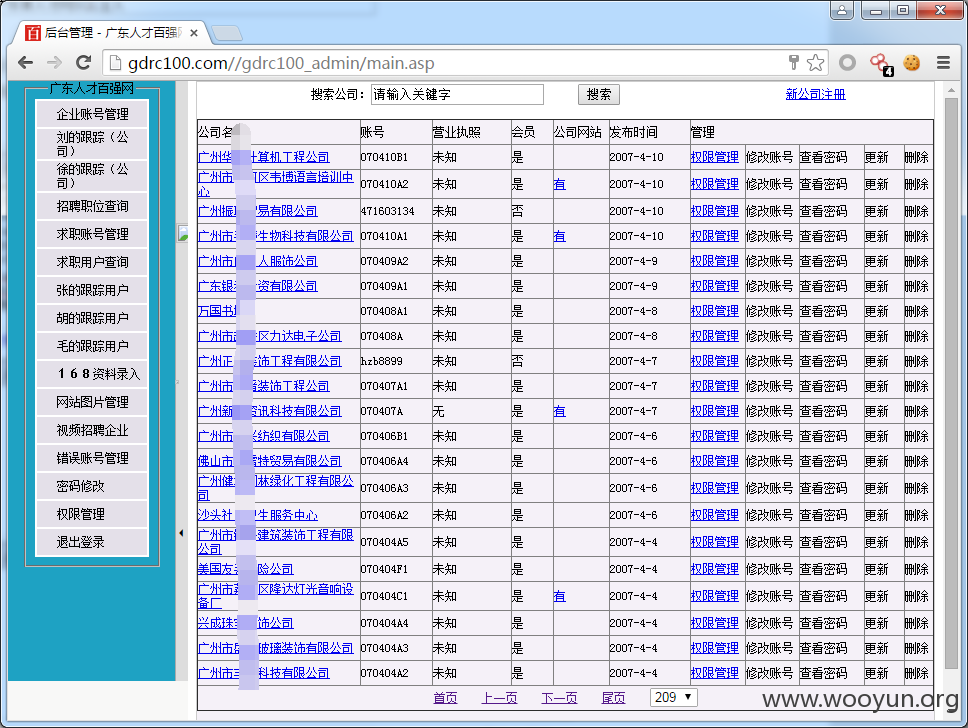Viewport: 968px width, 728px height.
Task: Click the Chrome user profile icon
Action: 842,10
